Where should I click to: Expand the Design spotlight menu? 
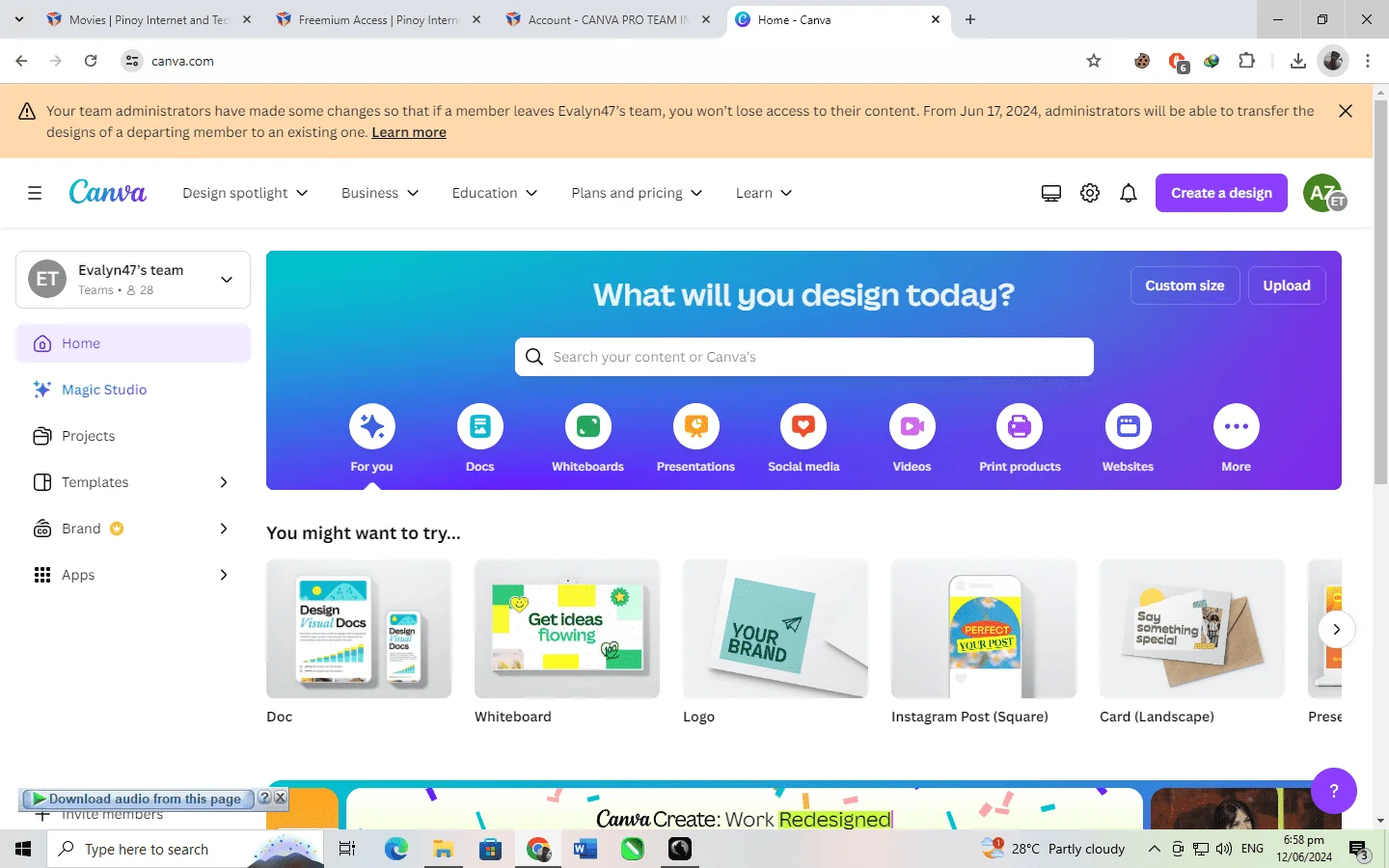(x=245, y=193)
